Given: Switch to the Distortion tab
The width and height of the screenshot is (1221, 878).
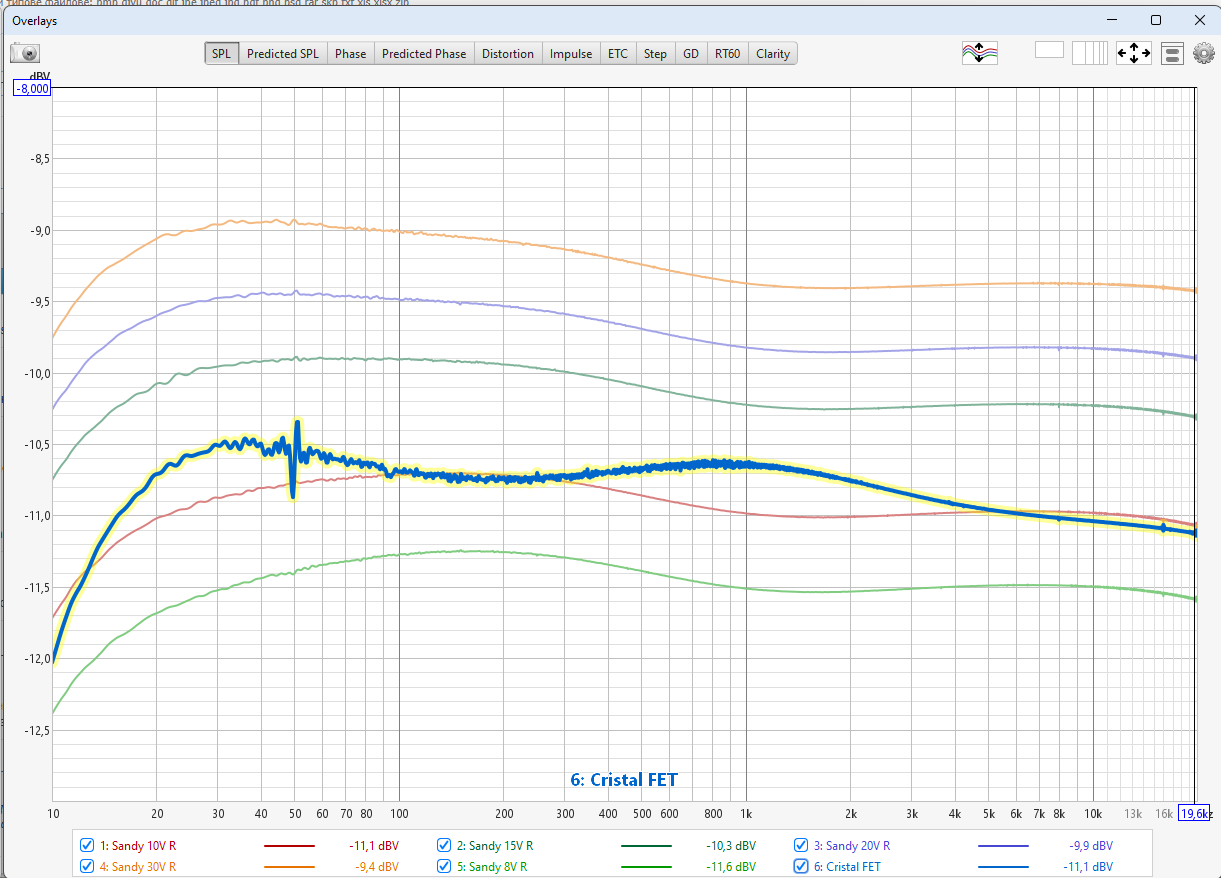Looking at the screenshot, I should 508,54.
